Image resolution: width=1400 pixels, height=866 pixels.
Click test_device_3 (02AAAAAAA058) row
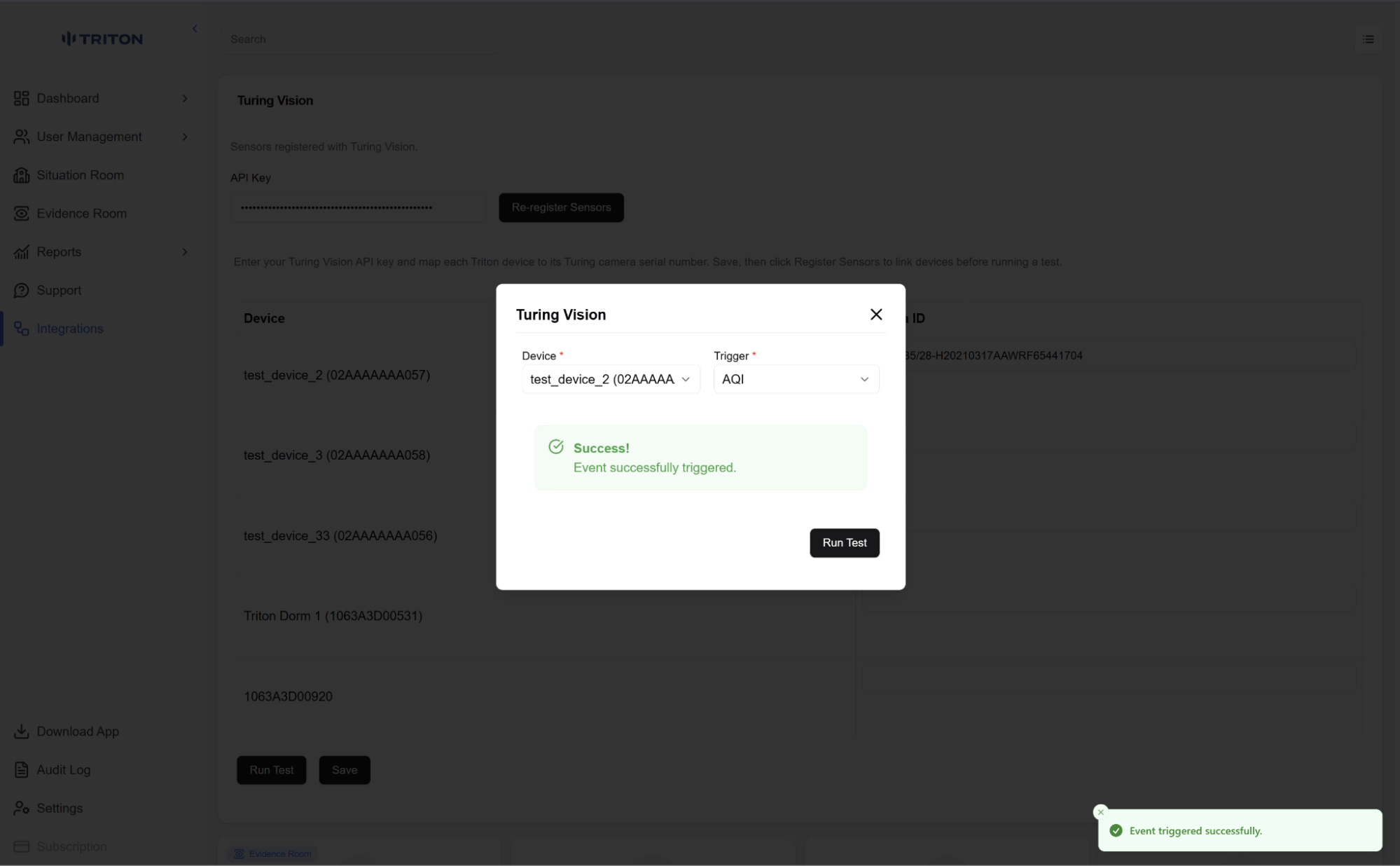coord(337,455)
